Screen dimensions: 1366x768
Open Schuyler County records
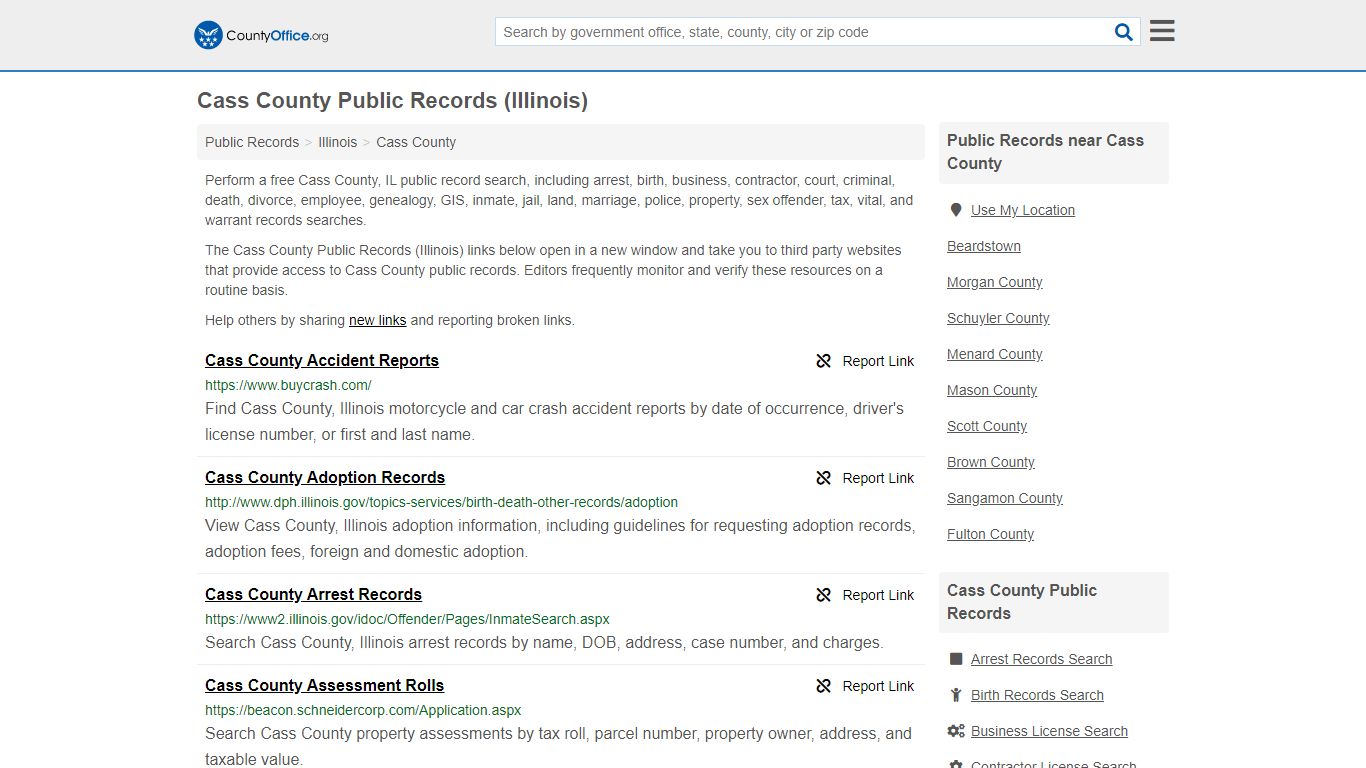coord(998,318)
